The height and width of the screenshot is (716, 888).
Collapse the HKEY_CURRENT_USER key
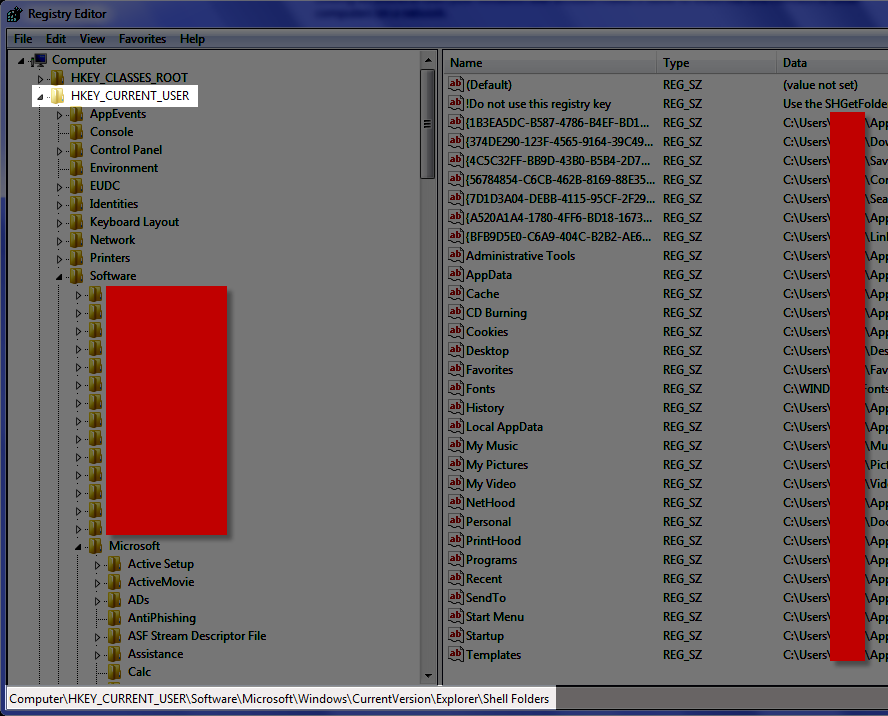point(40,97)
